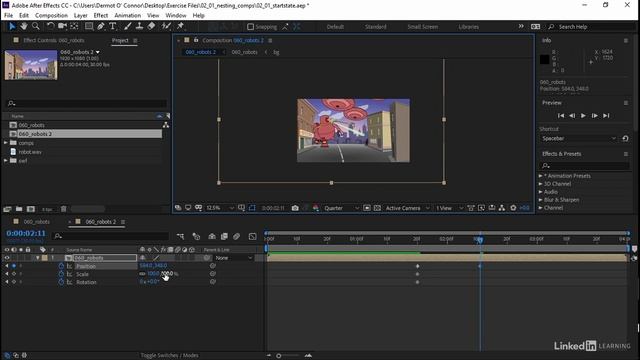Open the 1 View layout dropdown
The image size is (640, 360).
pyautogui.click(x=449, y=208)
